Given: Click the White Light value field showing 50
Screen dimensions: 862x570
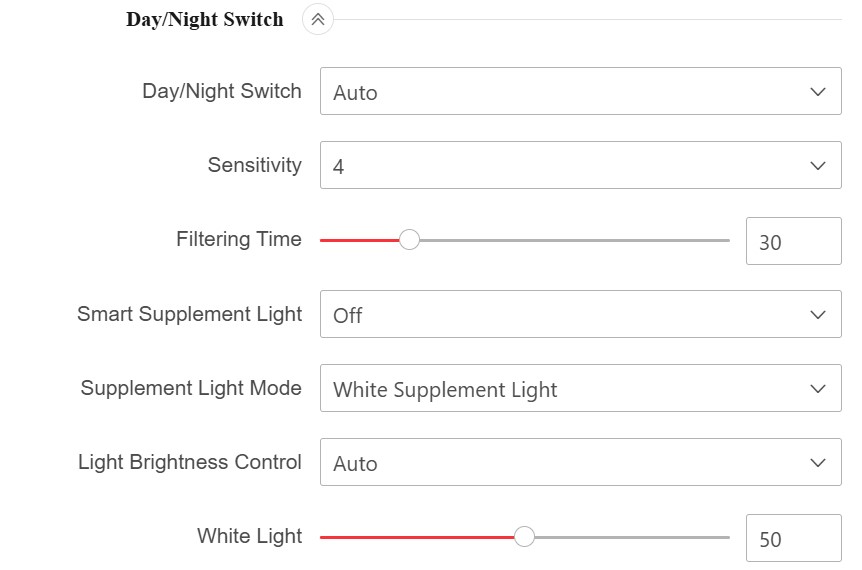Looking at the screenshot, I should 793,538.
